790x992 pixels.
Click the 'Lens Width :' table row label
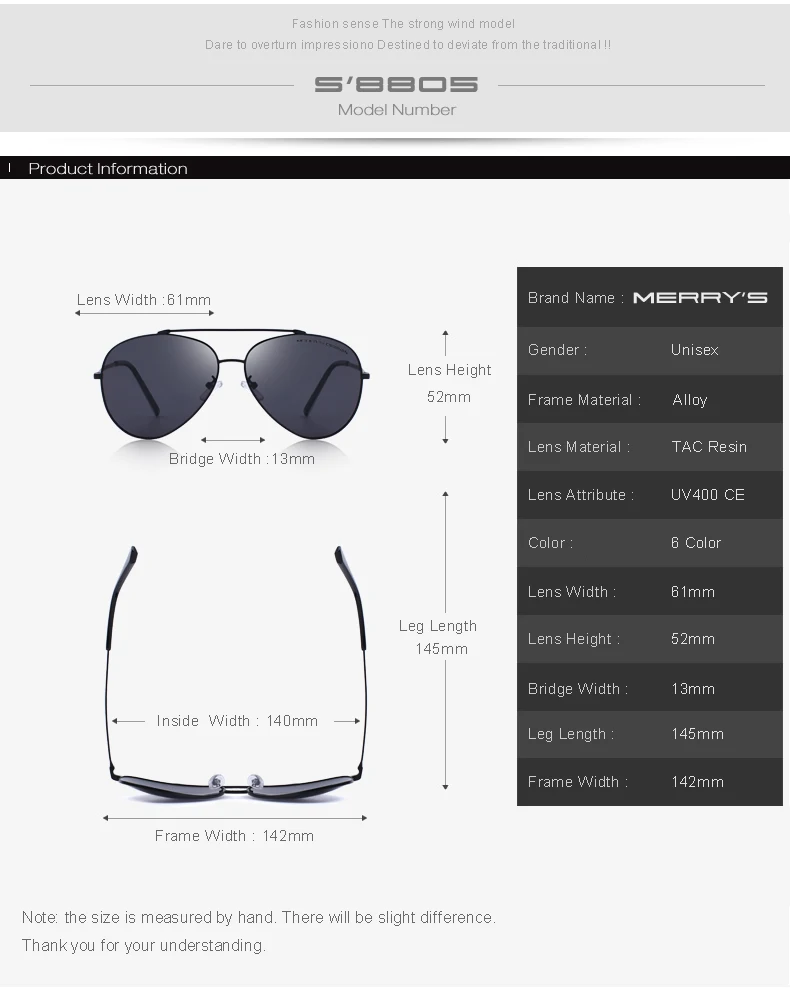pyautogui.click(x=572, y=592)
